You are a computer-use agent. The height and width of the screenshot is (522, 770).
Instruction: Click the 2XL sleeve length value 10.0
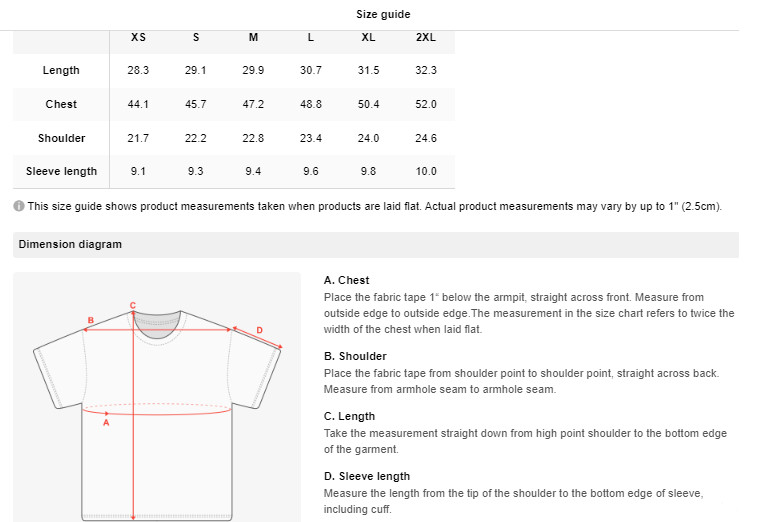pos(426,171)
